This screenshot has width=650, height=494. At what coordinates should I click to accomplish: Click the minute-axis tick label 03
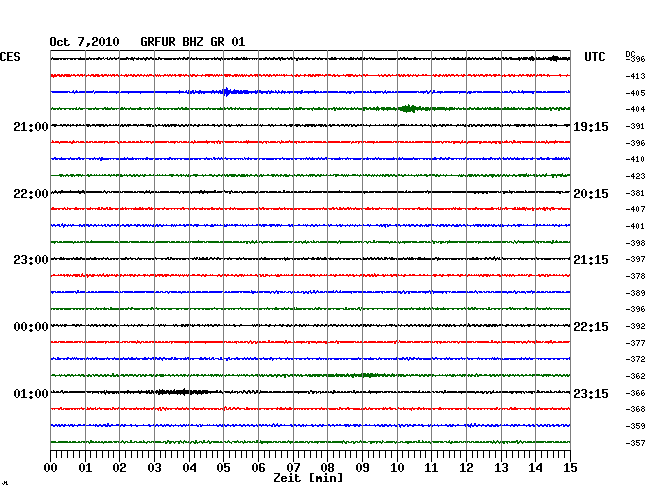[x=154, y=468]
